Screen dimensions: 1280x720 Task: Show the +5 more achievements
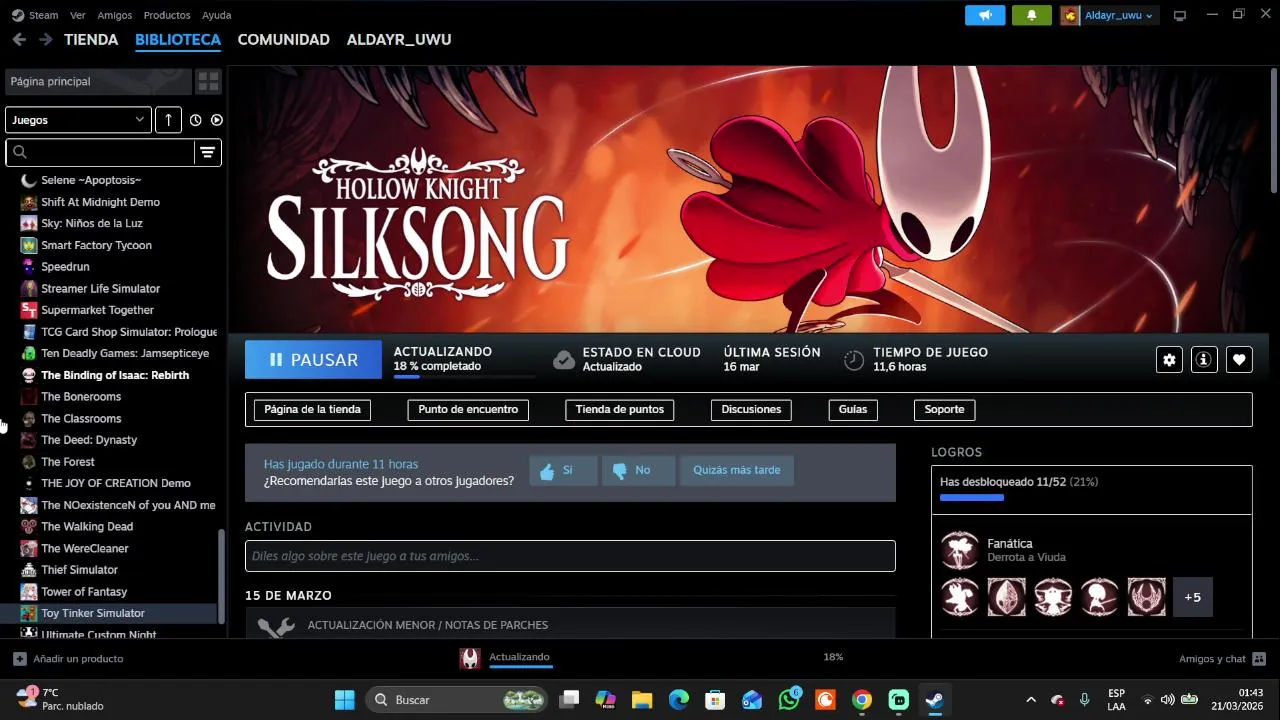(x=1192, y=597)
